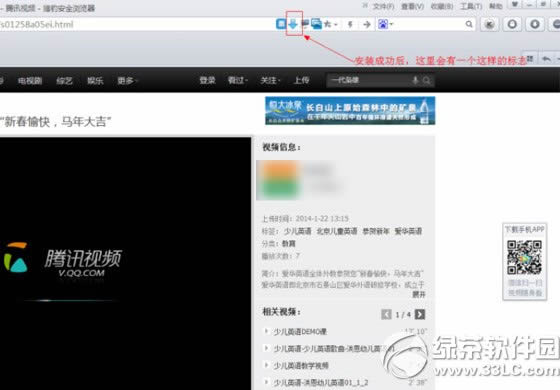Viewport: 560px width, 390px height.
Task: Click the right-arrow go button in address bar
Action: tap(367, 24)
